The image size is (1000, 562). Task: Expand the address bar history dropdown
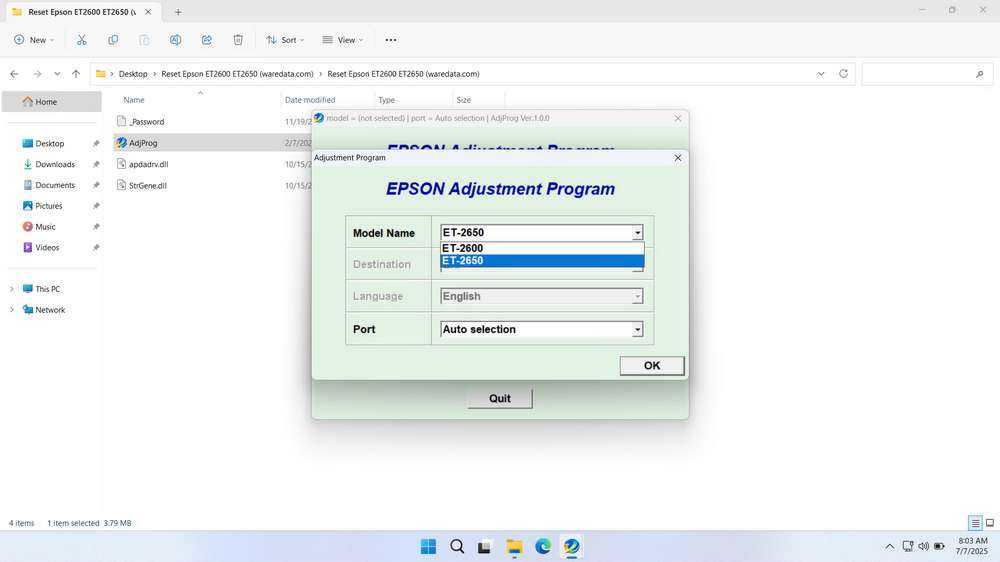[821, 74]
